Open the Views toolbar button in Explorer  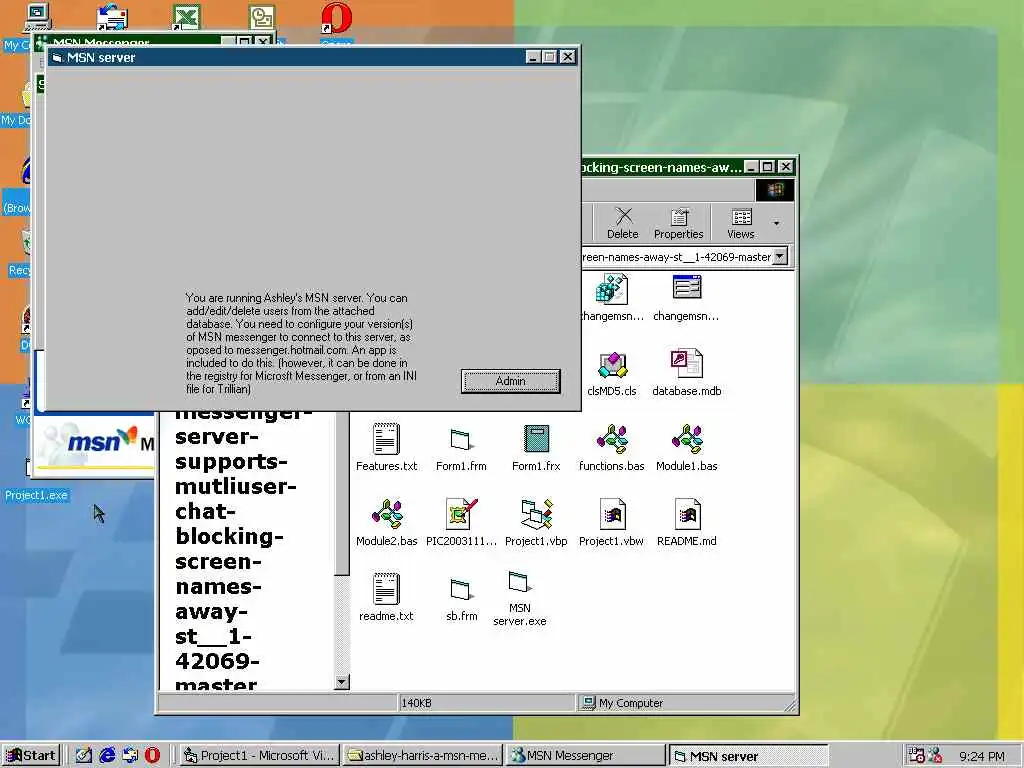pyautogui.click(x=741, y=223)
